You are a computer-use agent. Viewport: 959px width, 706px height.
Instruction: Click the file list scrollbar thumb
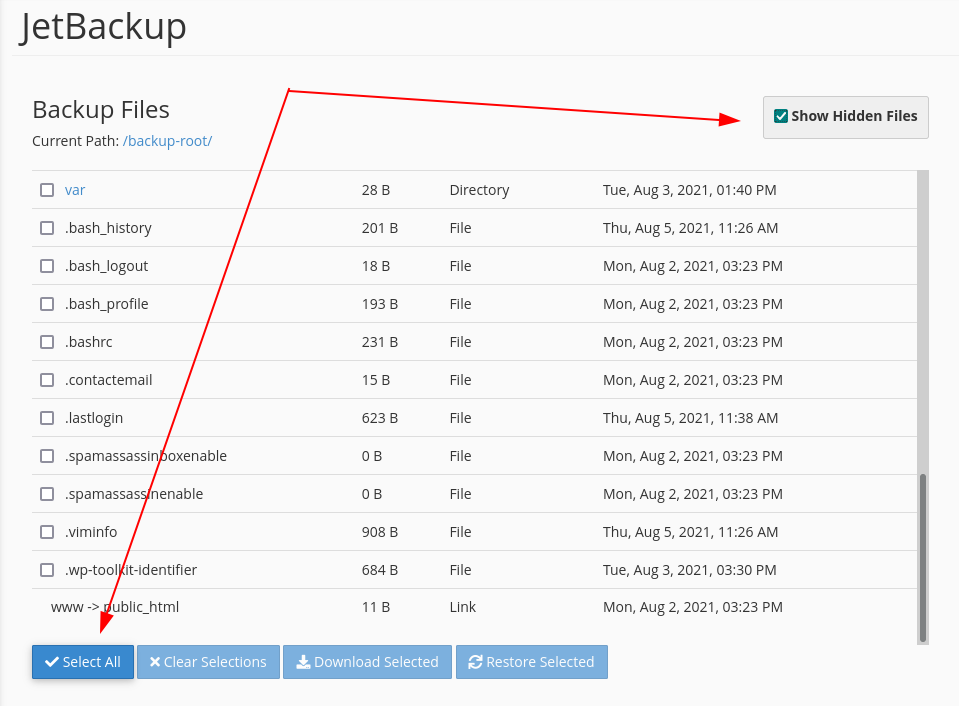coord(923,557)
